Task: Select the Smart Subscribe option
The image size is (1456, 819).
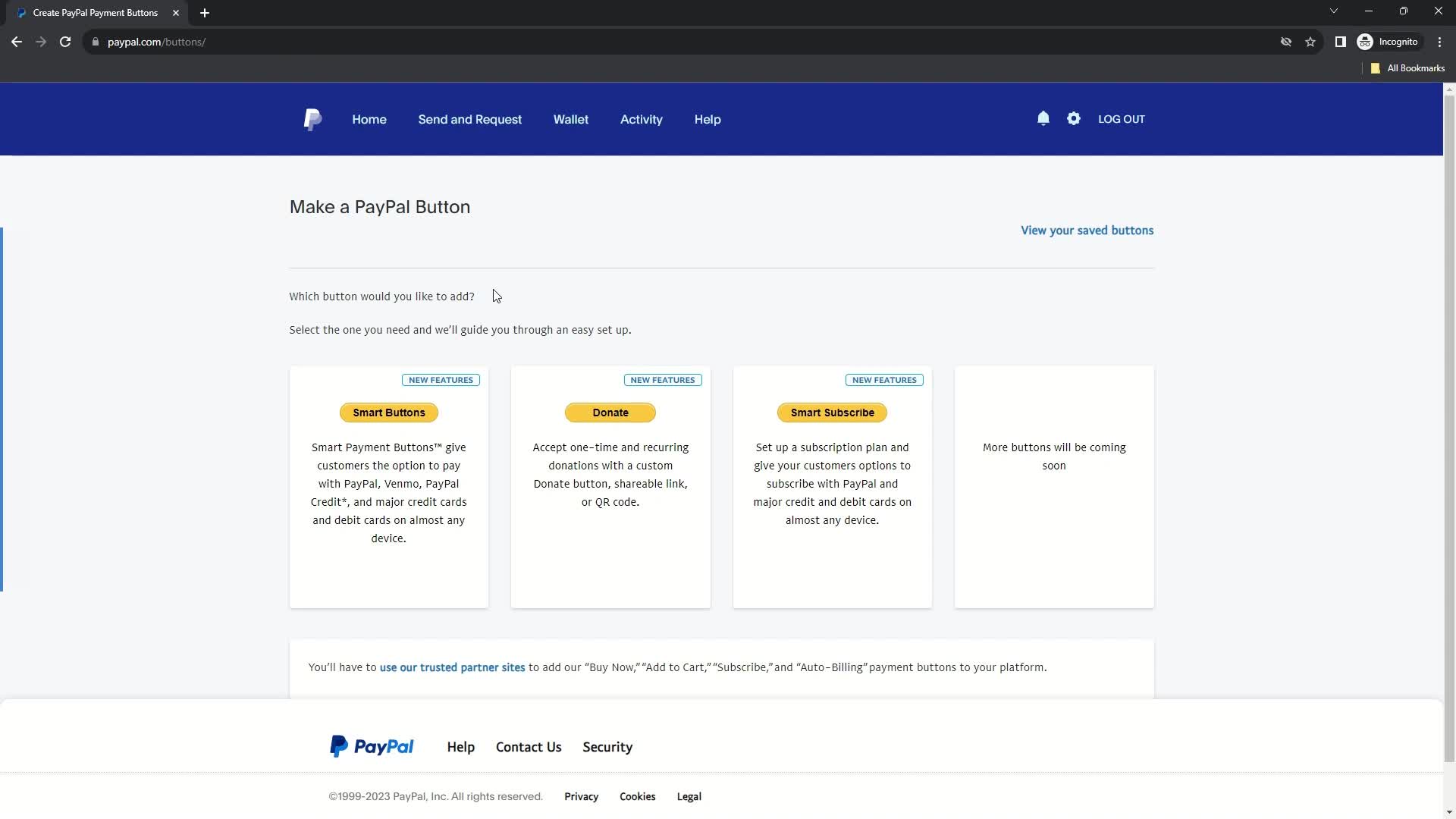Action: pyautogui.click(x=833, y=412)
